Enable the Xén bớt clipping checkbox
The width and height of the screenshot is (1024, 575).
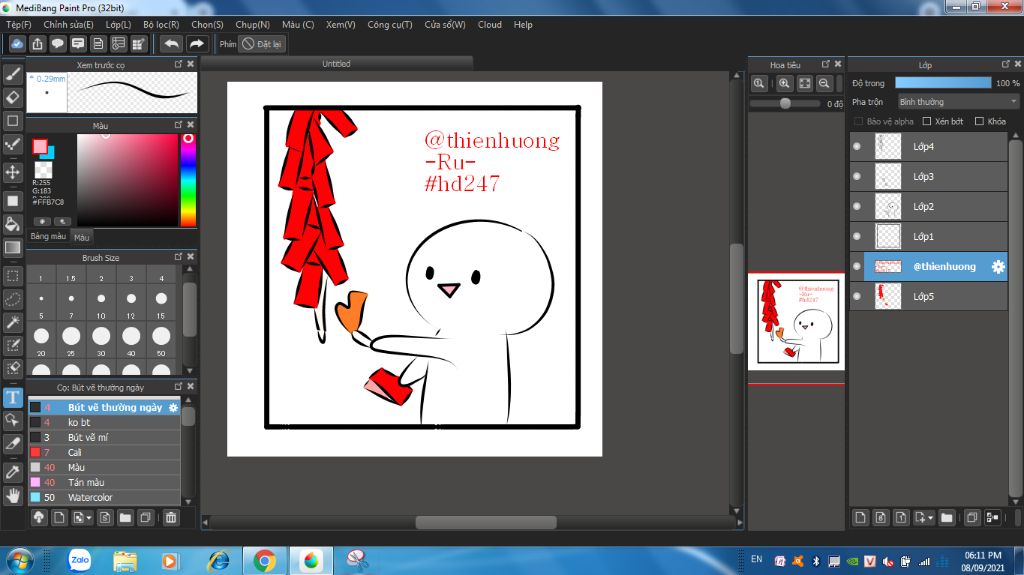tap(927, 122)
